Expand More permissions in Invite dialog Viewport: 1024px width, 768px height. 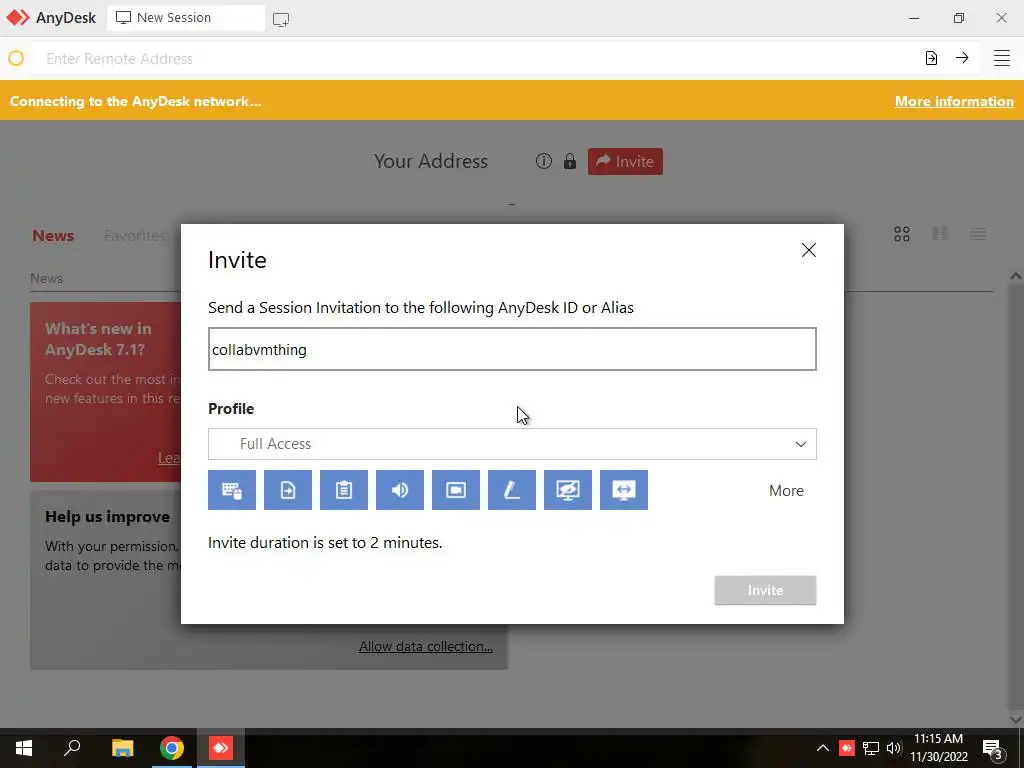click(x=786, y=490)
